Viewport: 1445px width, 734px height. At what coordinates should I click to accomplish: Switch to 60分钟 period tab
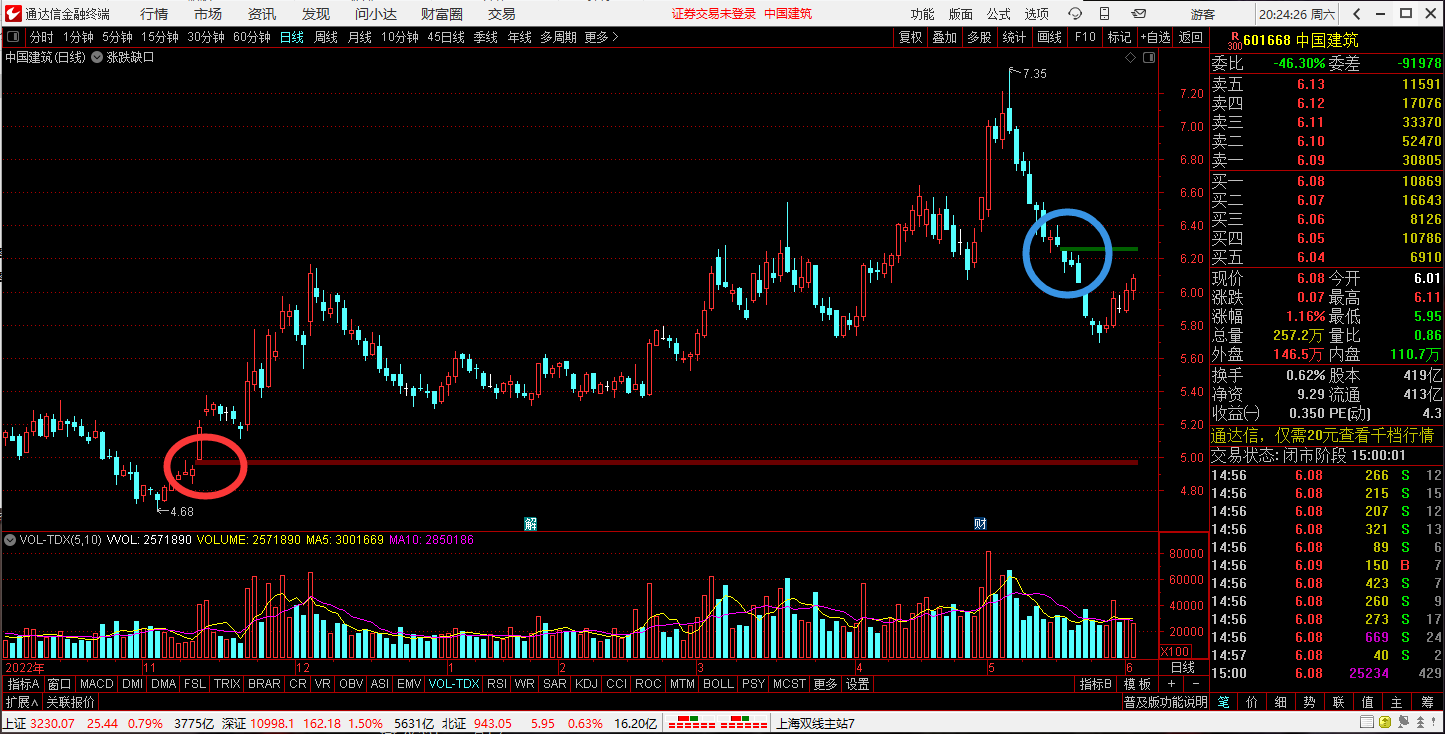[x=252, y=37]
